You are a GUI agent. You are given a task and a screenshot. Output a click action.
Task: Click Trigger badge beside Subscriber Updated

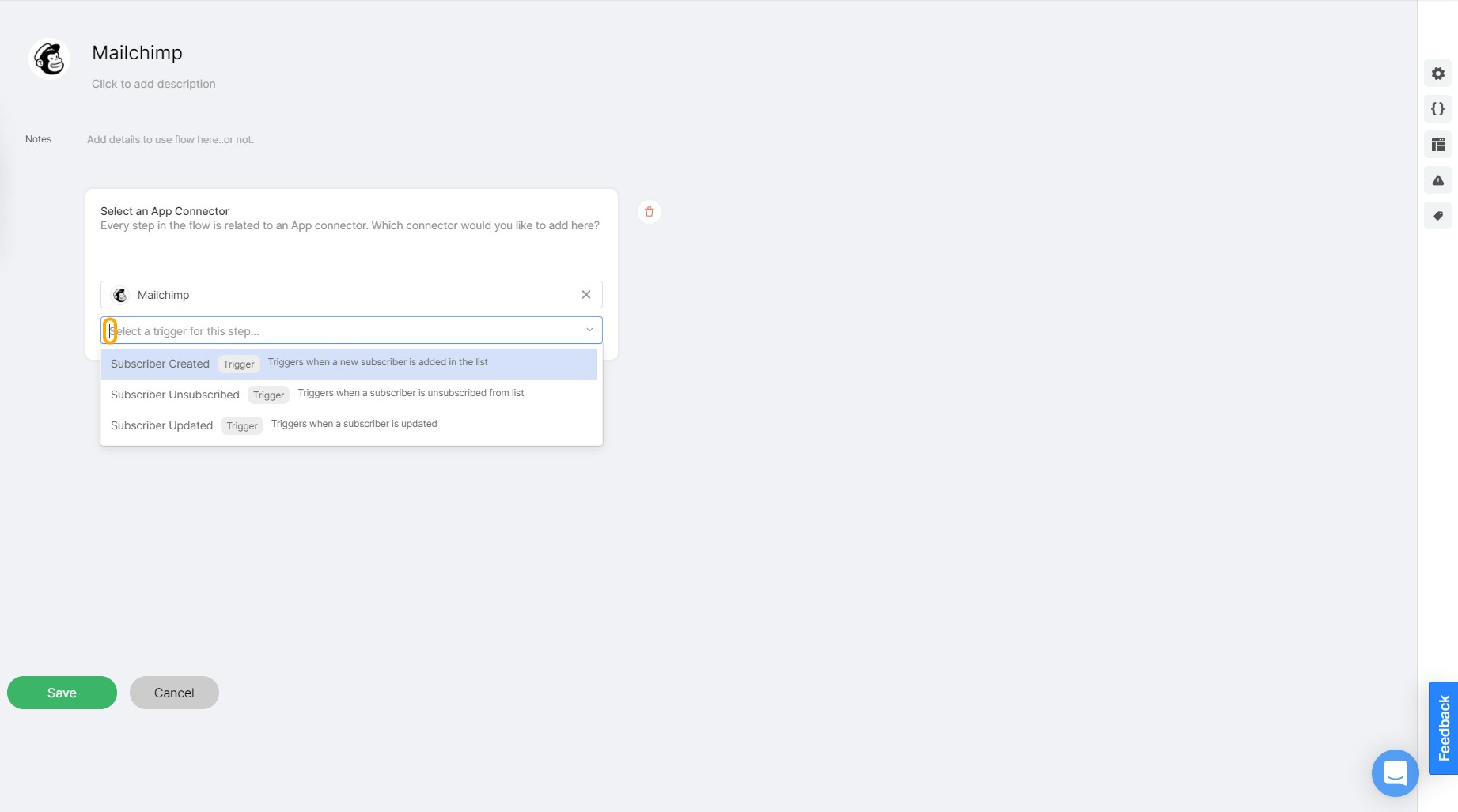click(241, 426)
